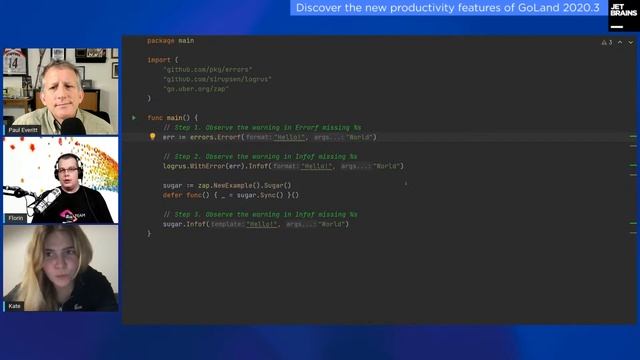The image size is (640, 360).
Task: Click the warnings count indicator in editor corner
Action: (x=607, y=42)
